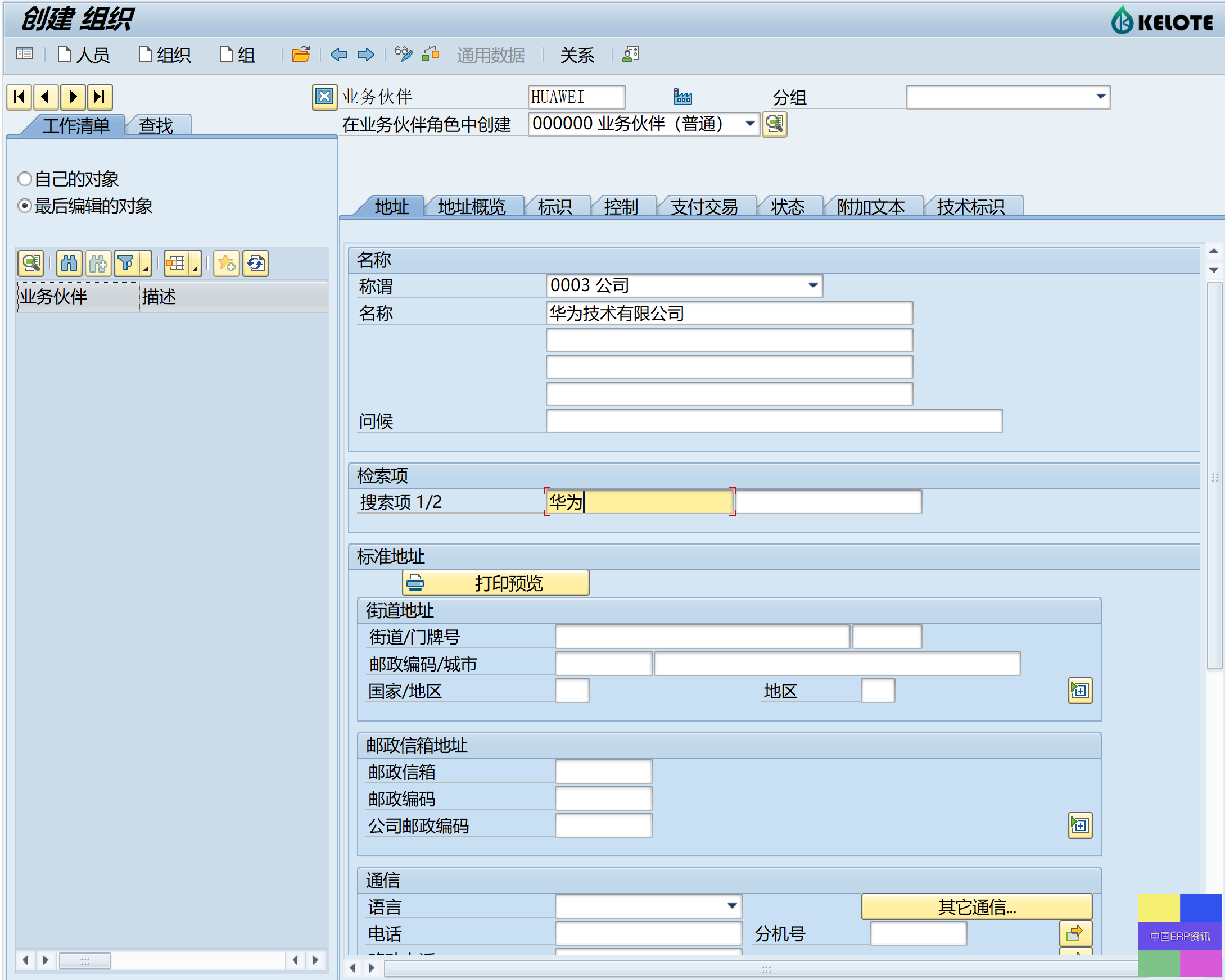Click the role detail icon beside role dropdown
Image resolution: width=1225 pixels, height=980 pixels.
pyautogui.click(x=775, y=124)
